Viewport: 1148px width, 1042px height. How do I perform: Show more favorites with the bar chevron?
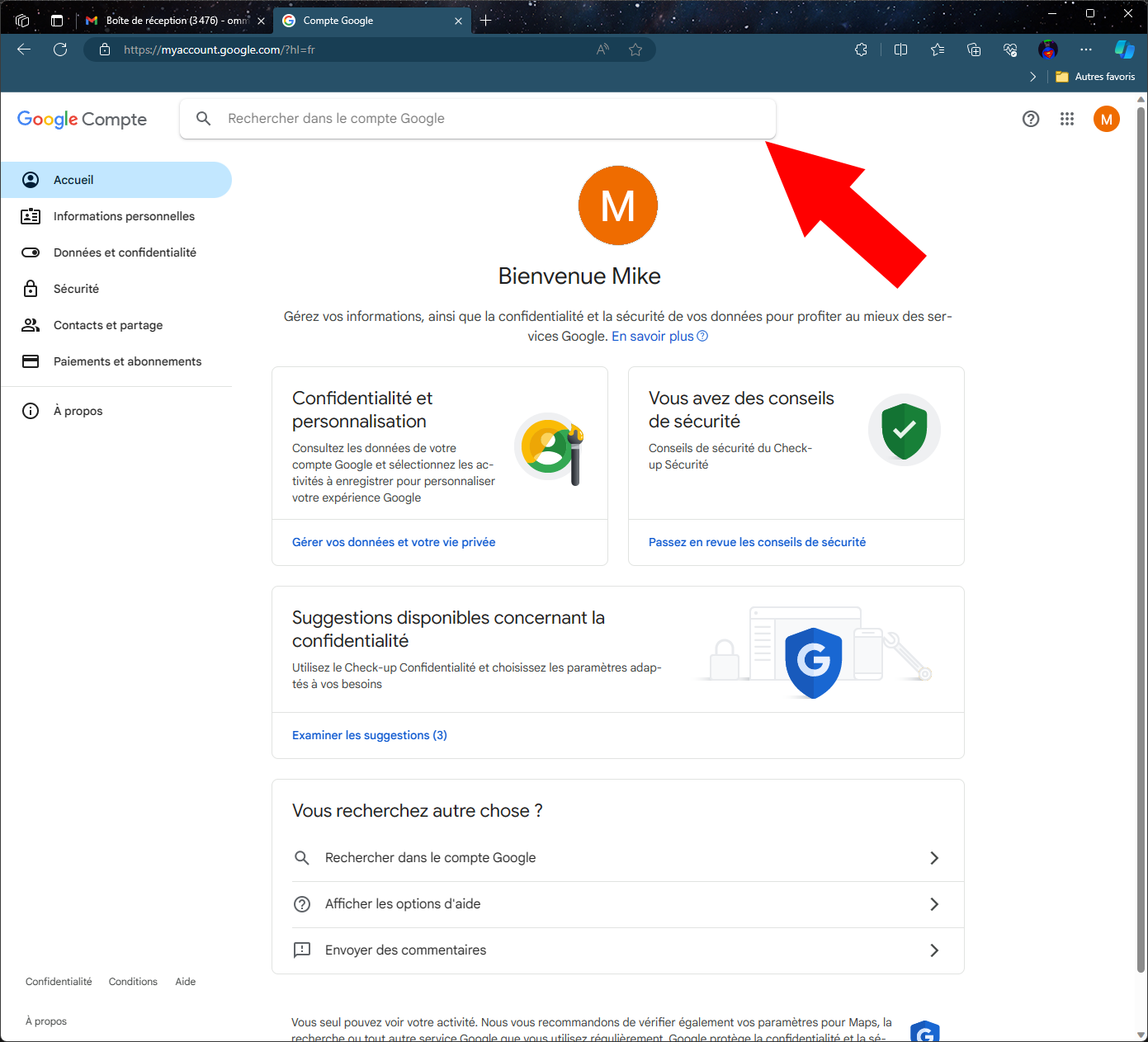1032,77
